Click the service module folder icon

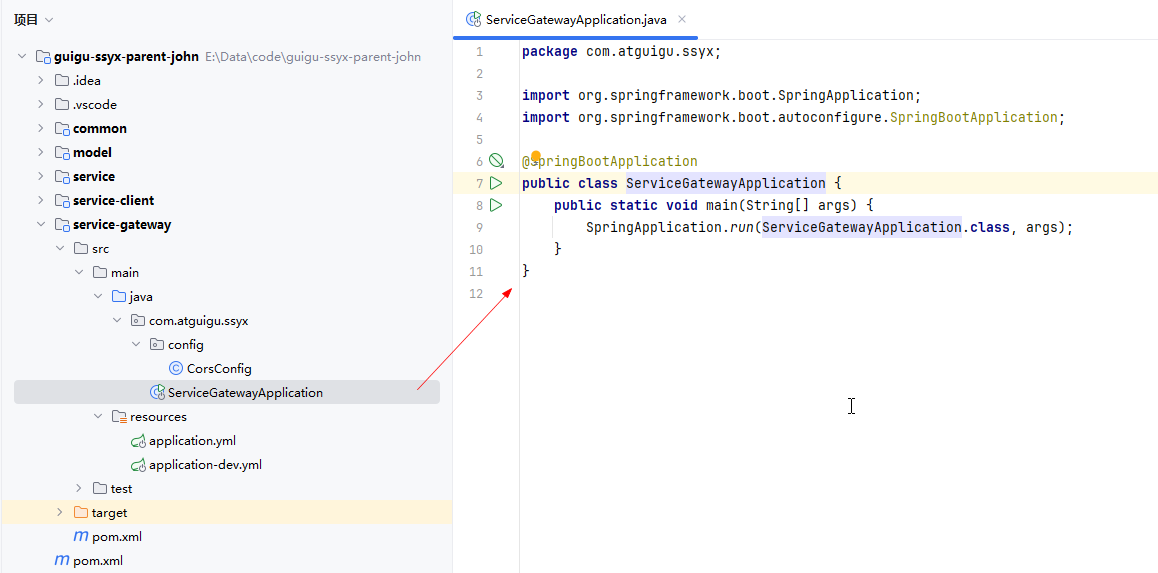point(63,177)
